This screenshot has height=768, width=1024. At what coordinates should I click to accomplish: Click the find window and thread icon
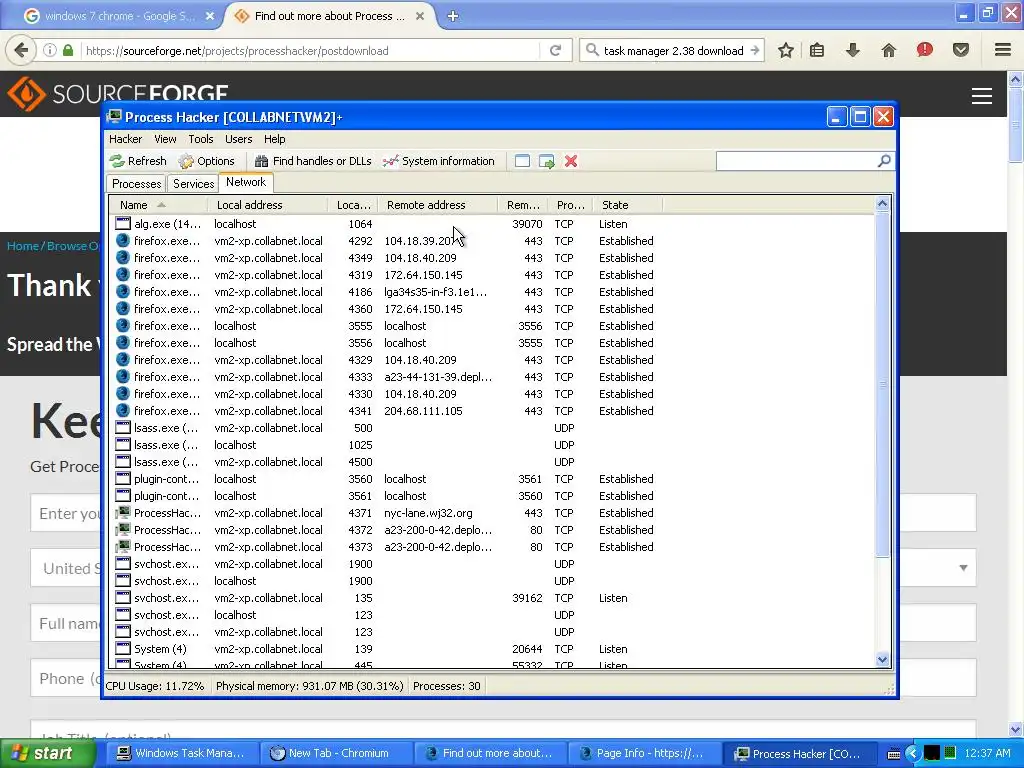[x=547, y=161]
